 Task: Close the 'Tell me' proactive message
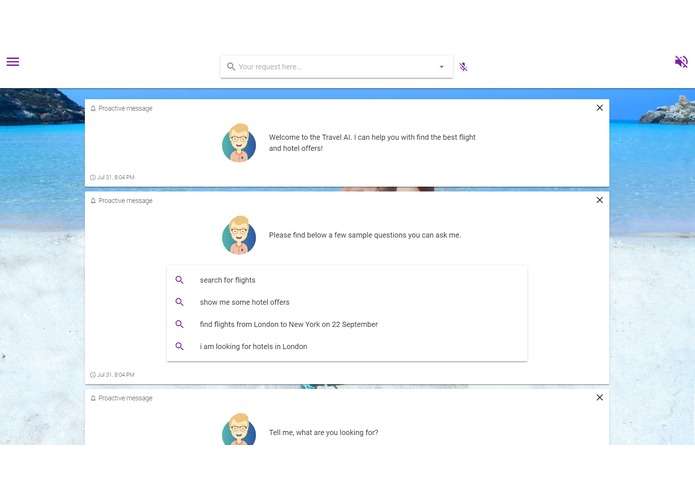click(x=600, y=397)
